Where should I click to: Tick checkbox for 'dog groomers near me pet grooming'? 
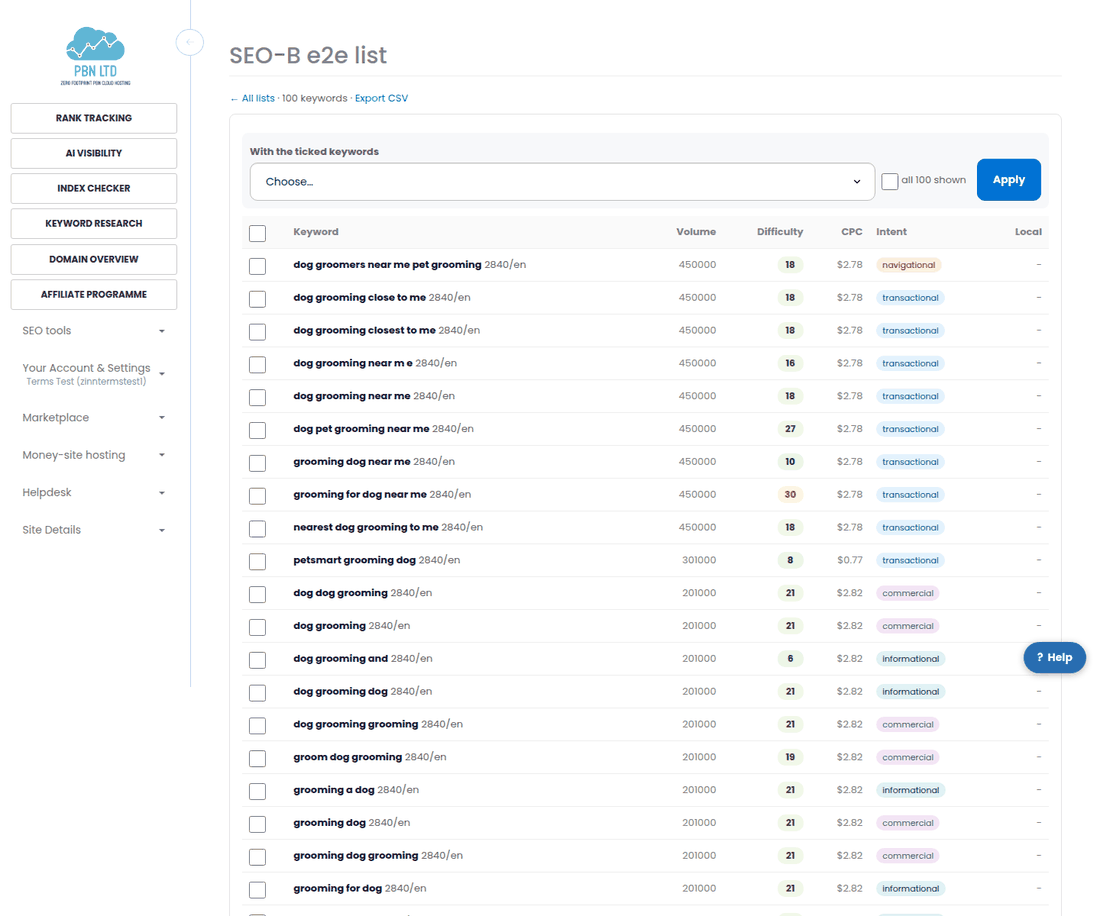coord(257,266)
